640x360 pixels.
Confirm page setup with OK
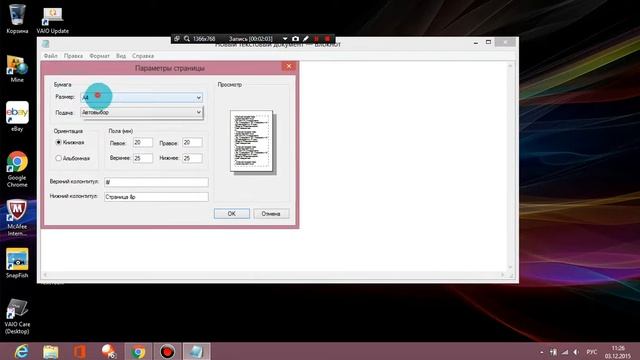point(231,213)
